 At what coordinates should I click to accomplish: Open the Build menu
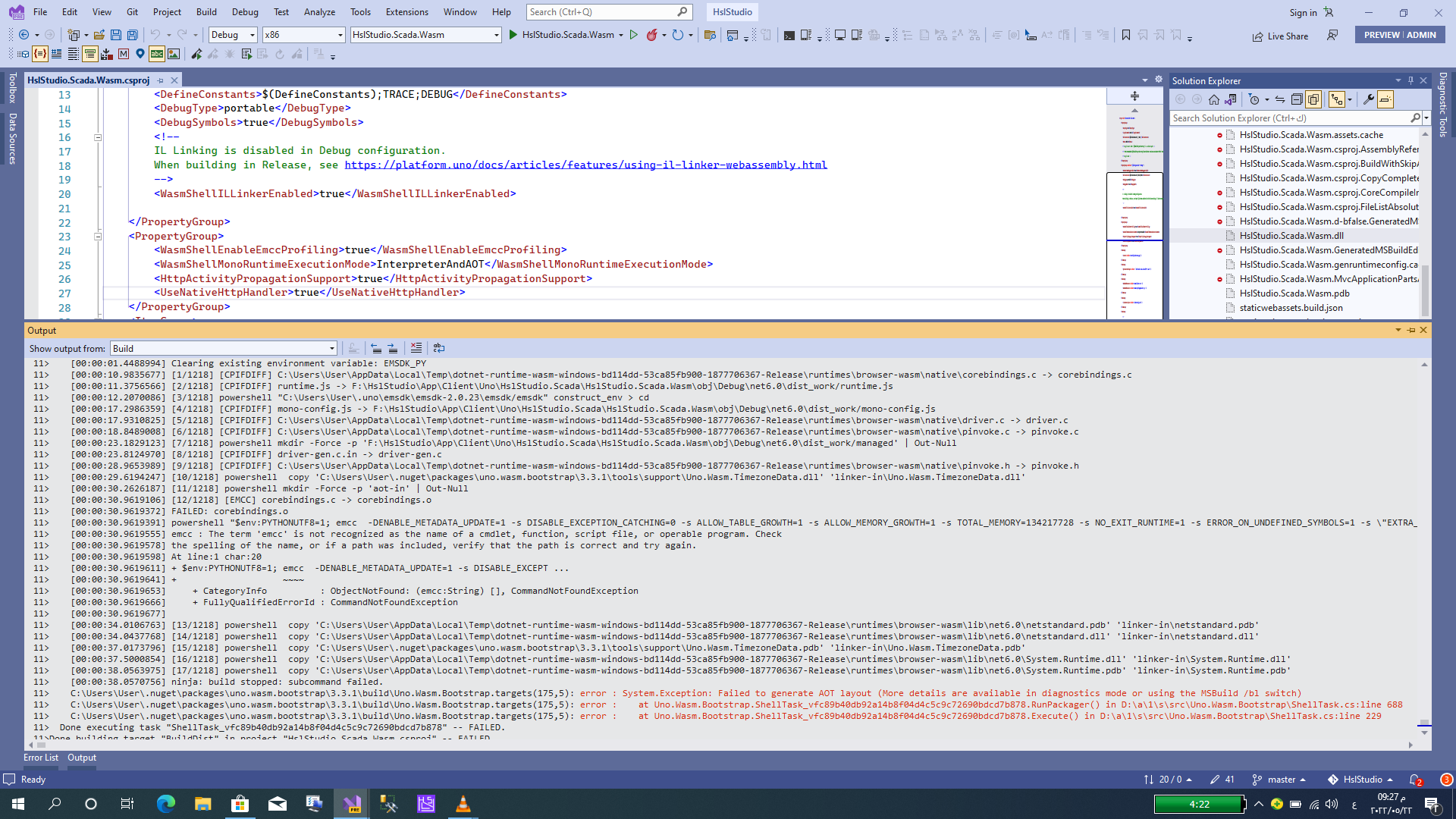(206, 12)
